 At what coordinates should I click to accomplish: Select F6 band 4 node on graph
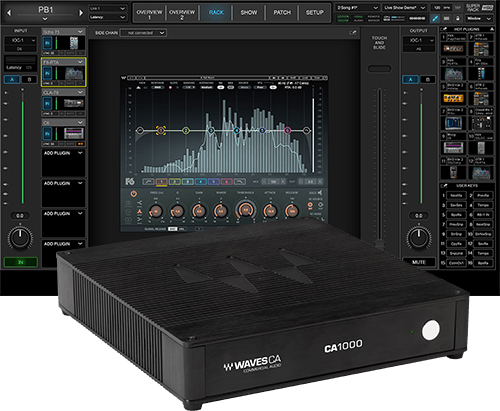(x=237, y=130)
